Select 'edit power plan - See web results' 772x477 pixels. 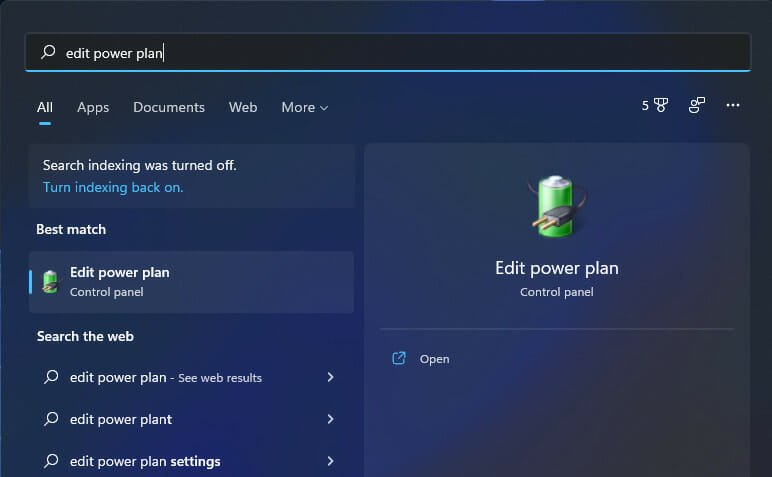[x=192, y=377]
